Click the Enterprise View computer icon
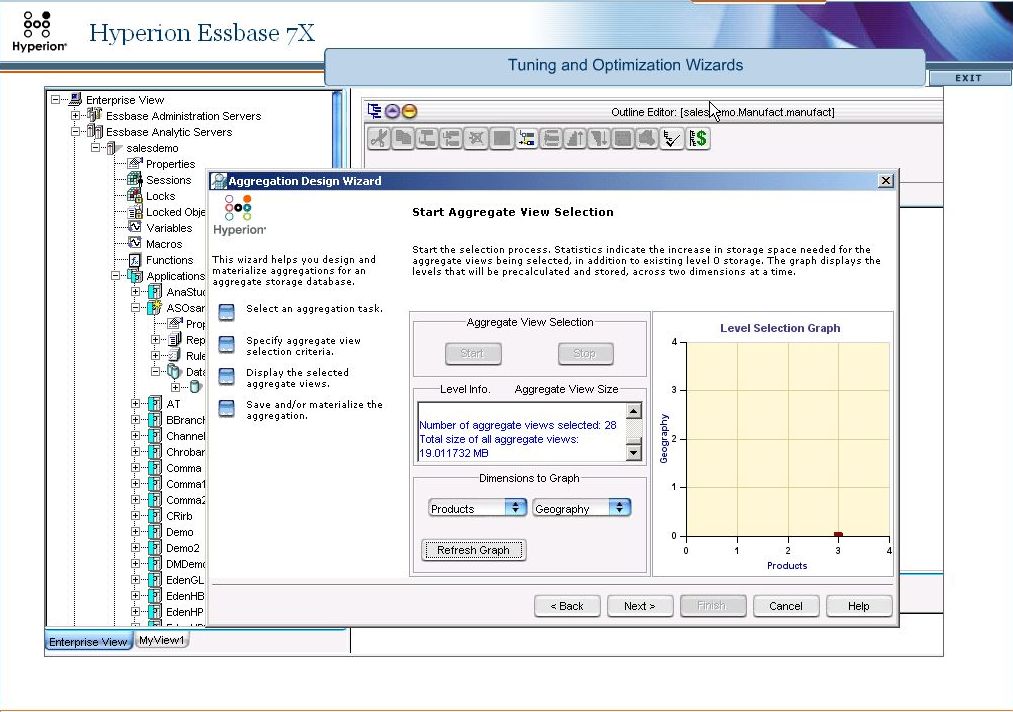The image size is (1013, 712). click(75, 99)
